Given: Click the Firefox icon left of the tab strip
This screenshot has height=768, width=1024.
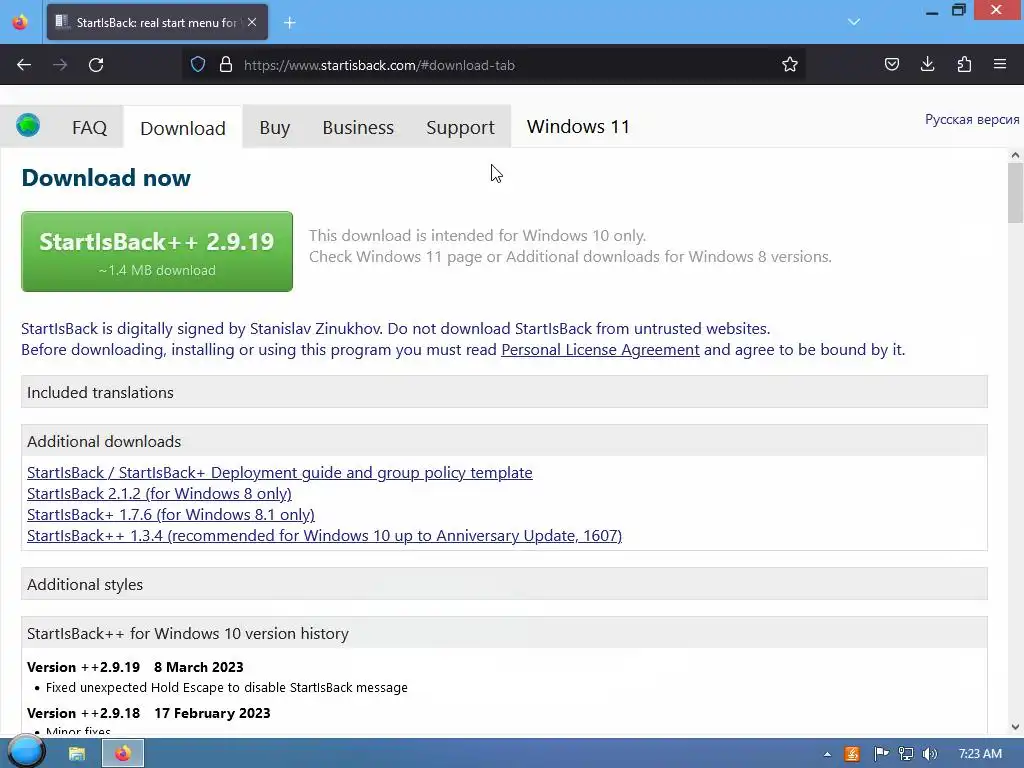Looking at the screenshot, I should click(20, 22).
